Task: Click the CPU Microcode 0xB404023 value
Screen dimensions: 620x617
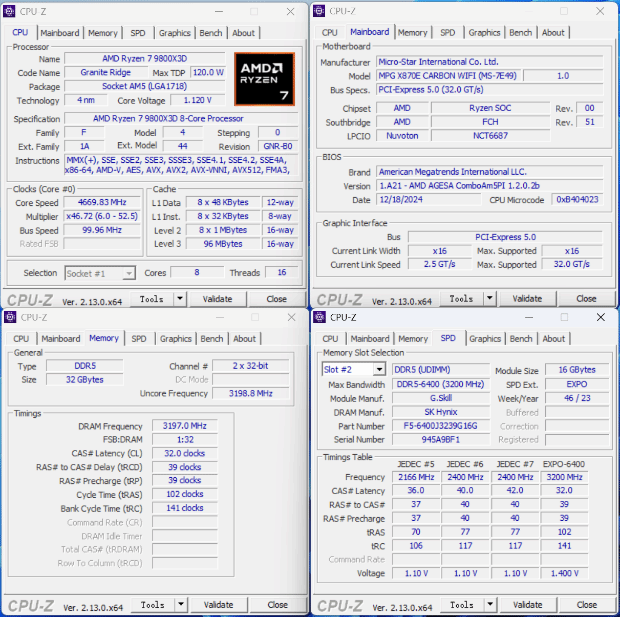Action: (x=577, y=199)
